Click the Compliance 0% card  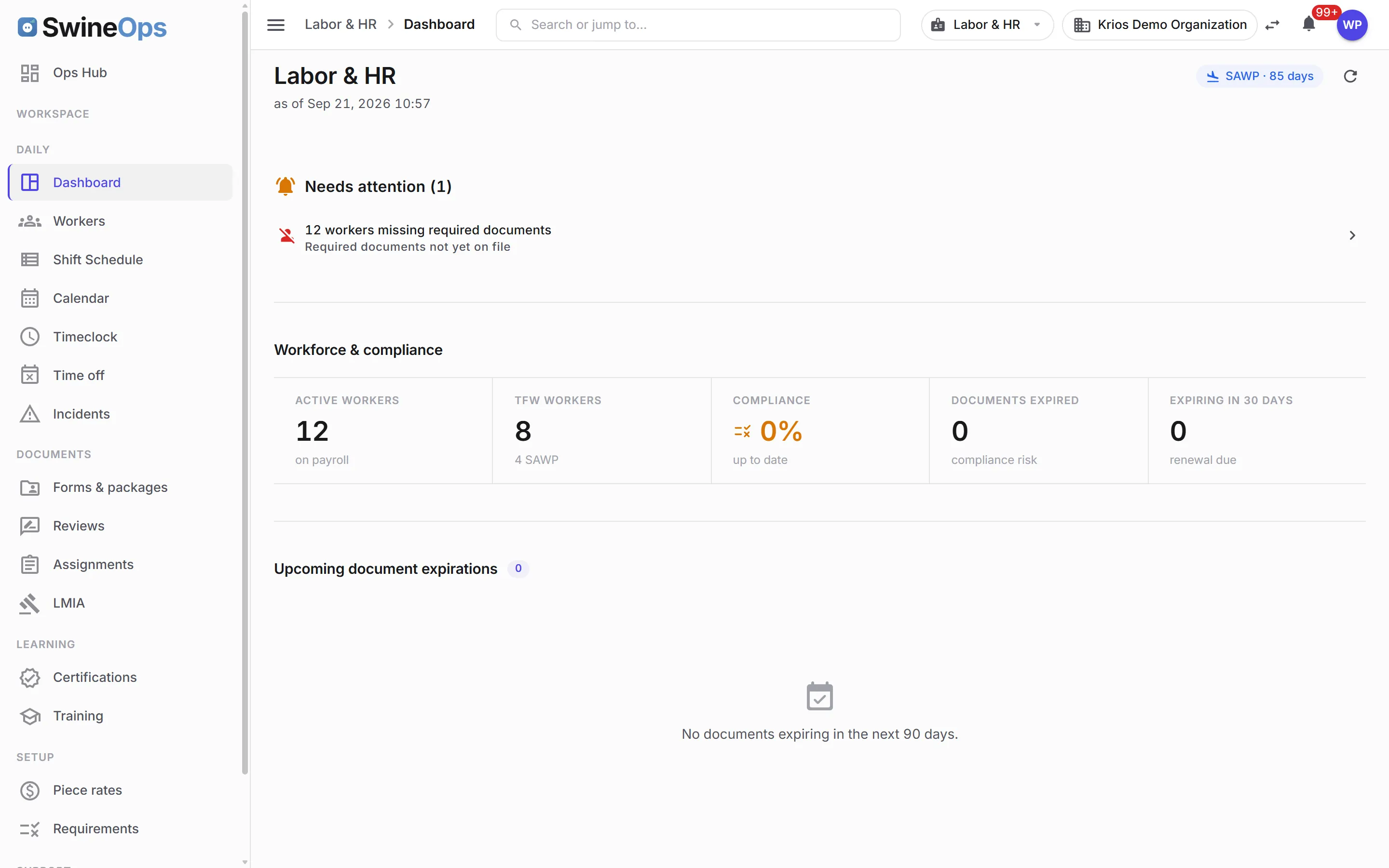(x=820, y=431)
